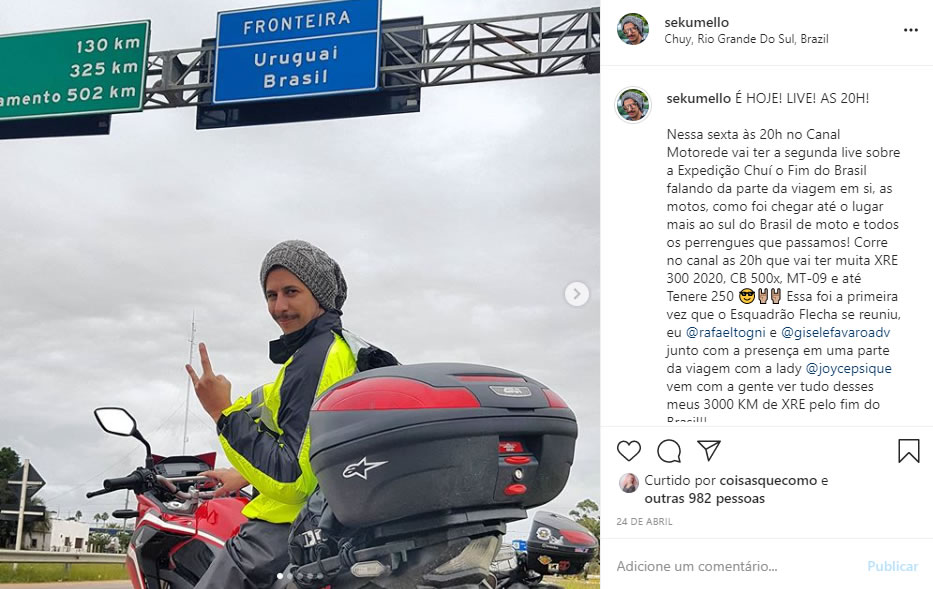This screenshot has width=933, height=589.
Task: Share post via paper plane icon
Action: (709, 450)
